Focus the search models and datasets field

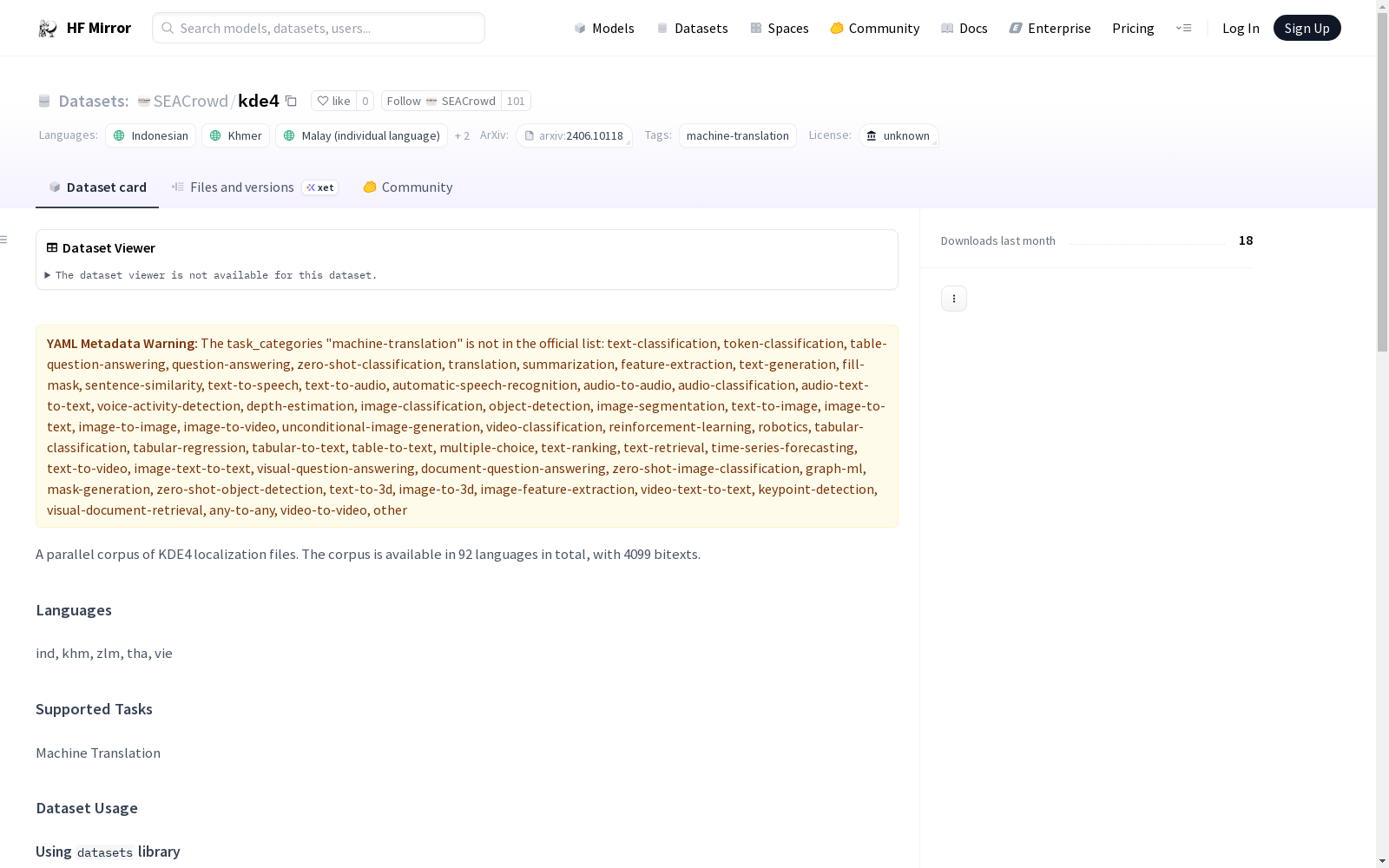[319, 28]
